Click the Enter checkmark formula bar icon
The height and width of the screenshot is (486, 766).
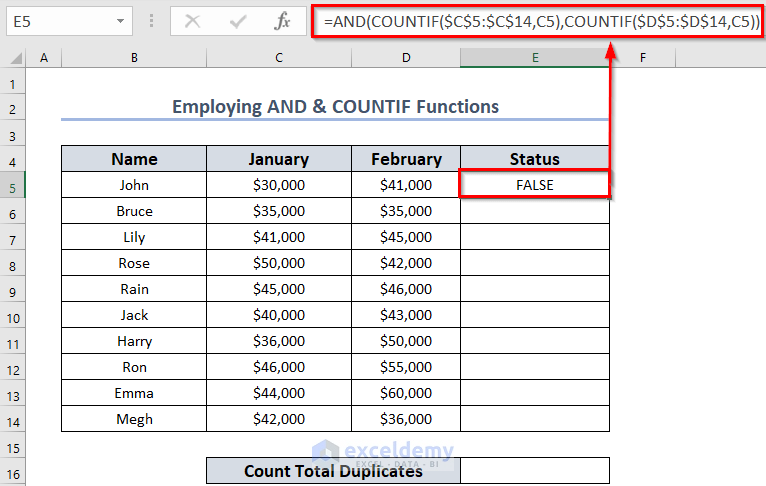pyautogui.click(x=238, y=20)
